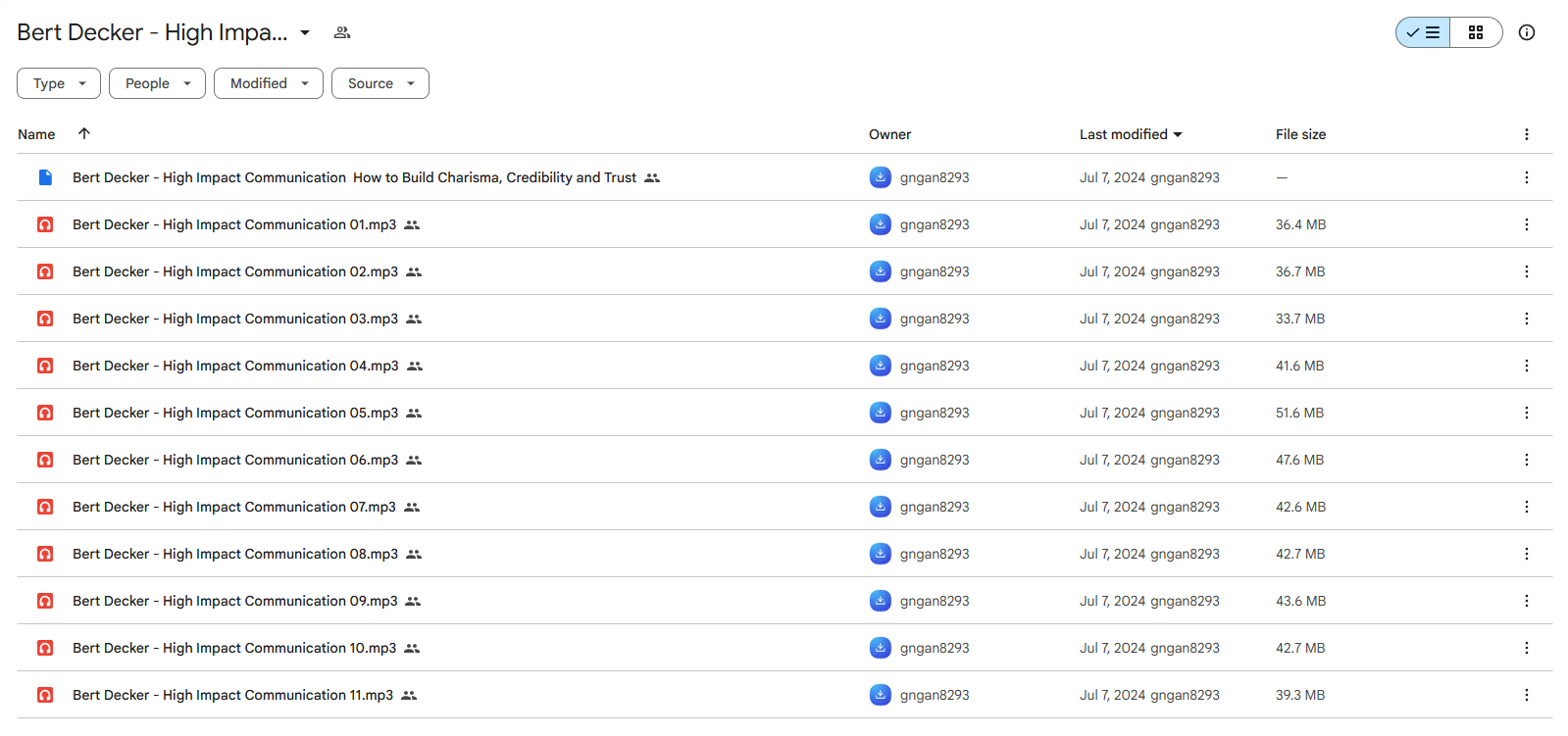Viewport: 1568px width, 736px height.
Task: Open more actions for Communication 09.mp3
Action: tap(1527, 601)
